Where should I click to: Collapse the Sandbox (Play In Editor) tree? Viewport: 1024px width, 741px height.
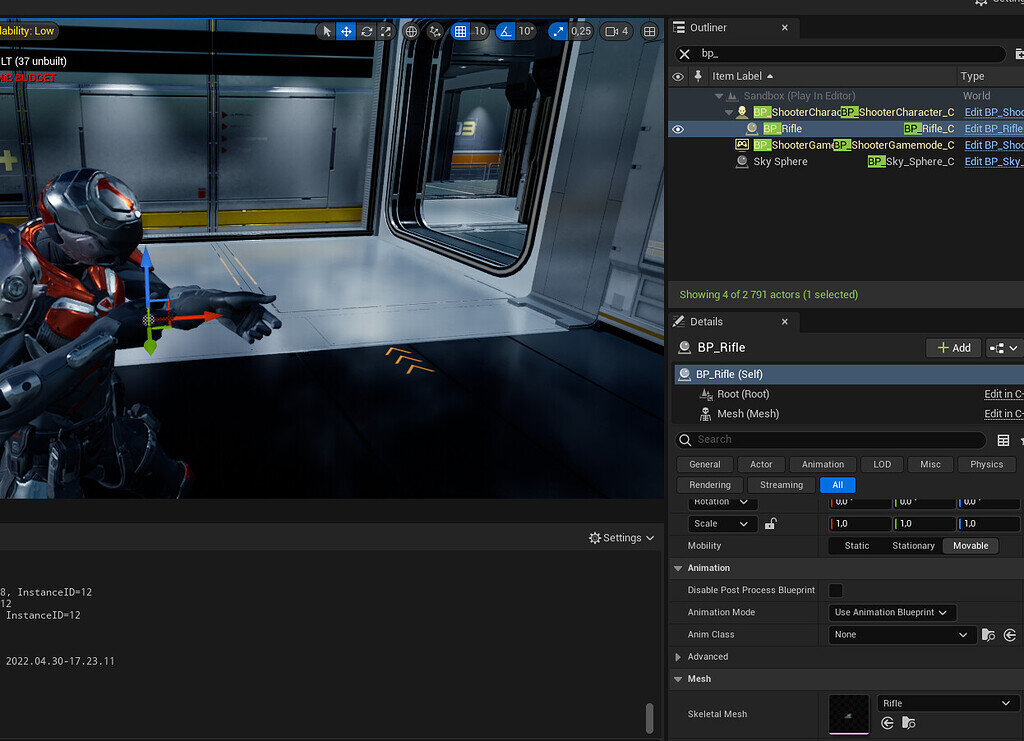tap(721, 95)
